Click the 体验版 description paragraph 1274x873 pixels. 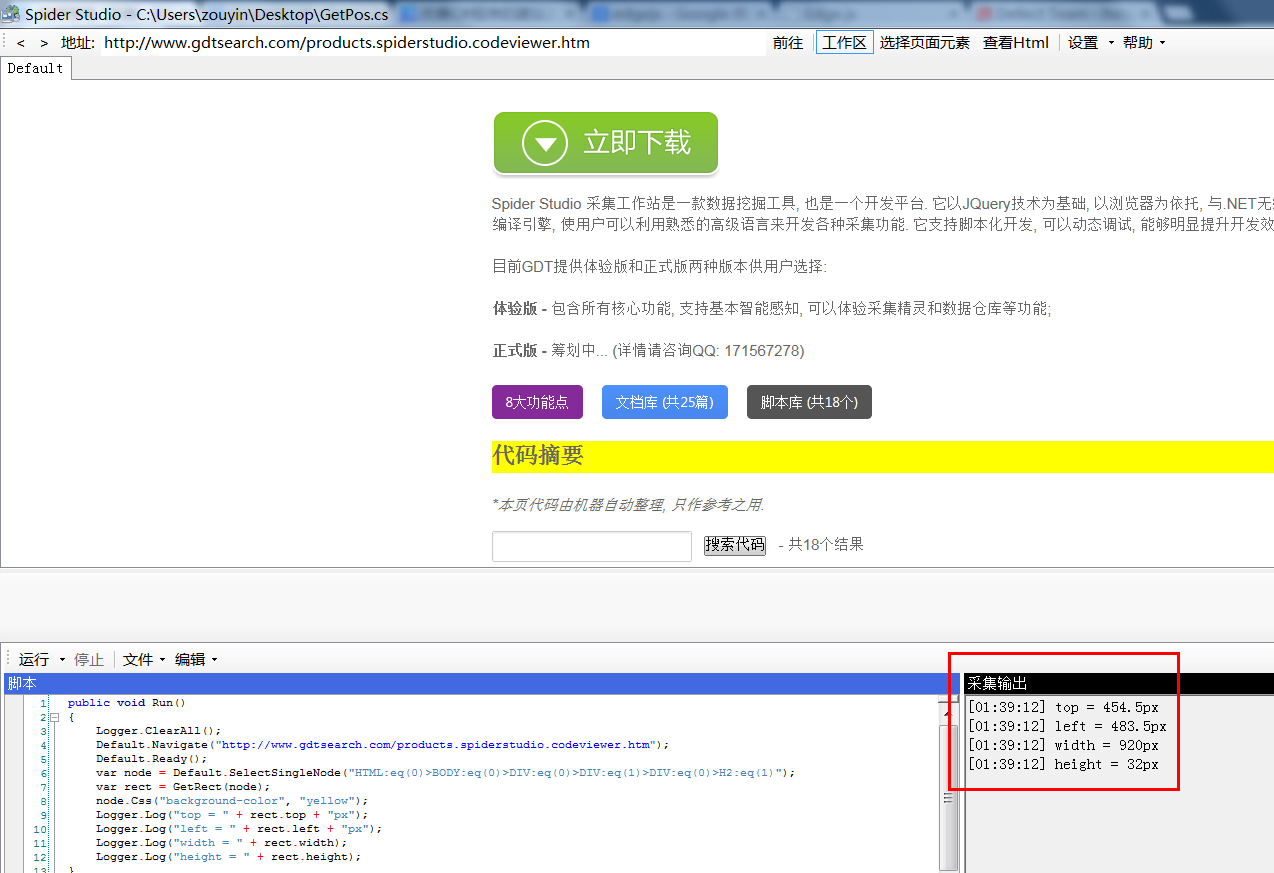[771, 309]
